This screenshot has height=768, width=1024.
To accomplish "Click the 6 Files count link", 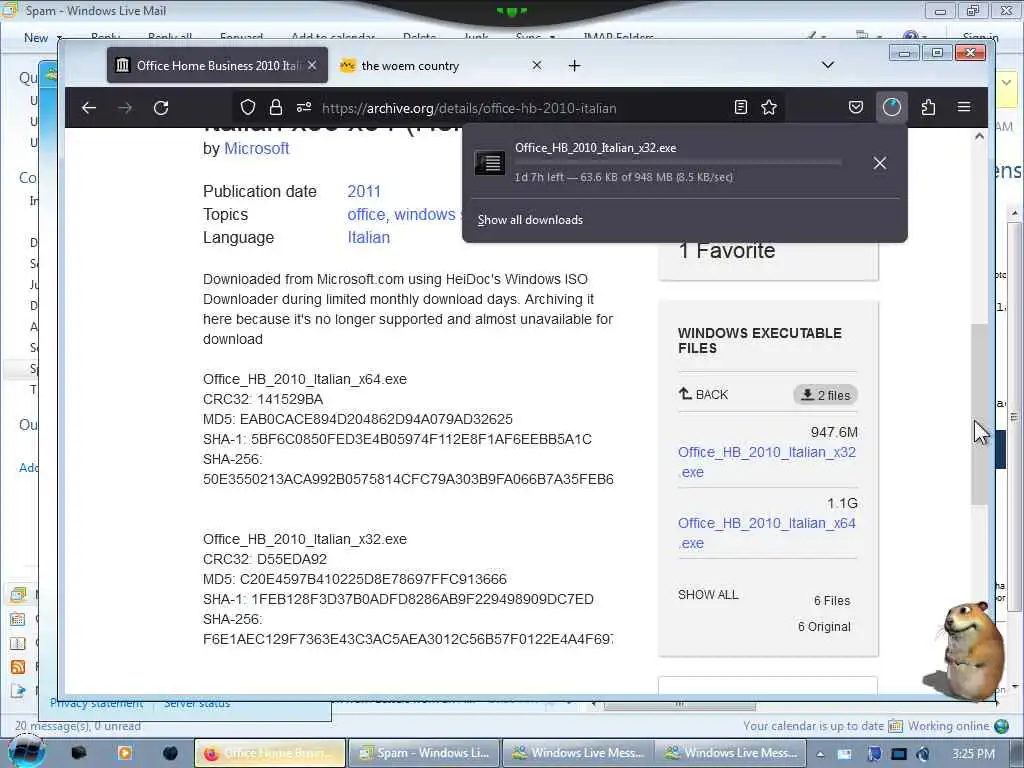I will (832, 601).
